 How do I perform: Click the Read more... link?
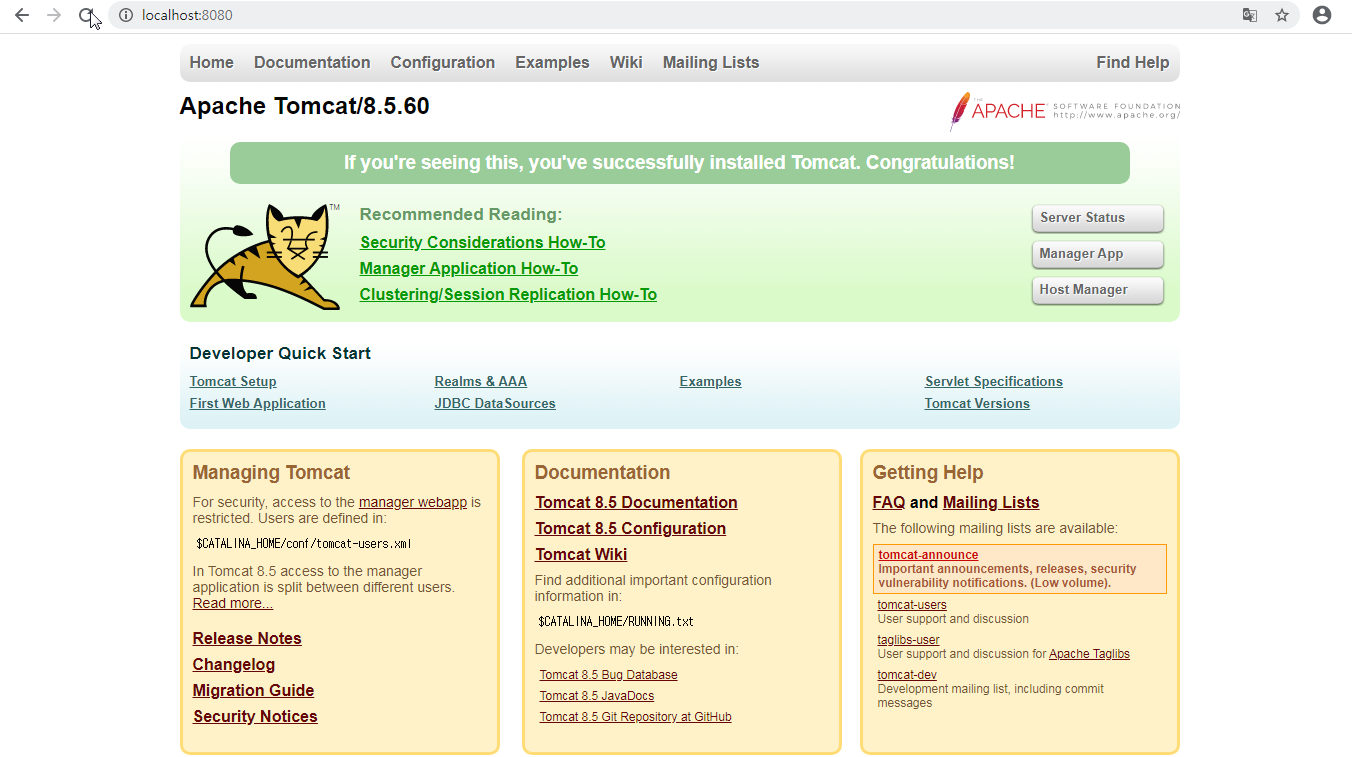[233, 603]
